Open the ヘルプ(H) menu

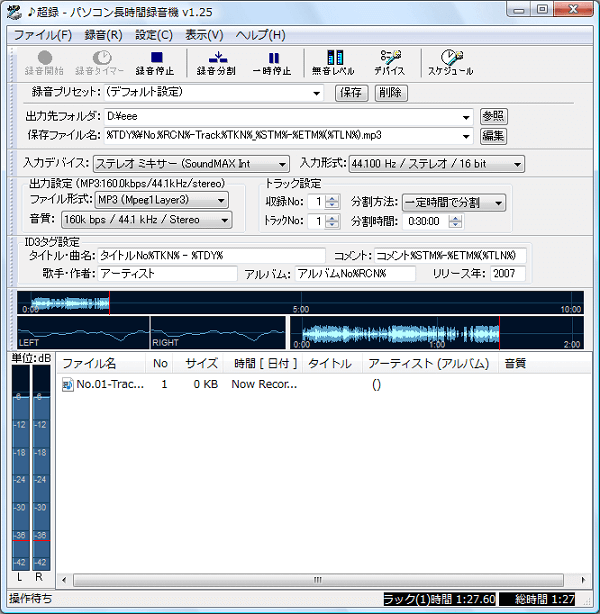pyautogui.click(x=260, y=35)
